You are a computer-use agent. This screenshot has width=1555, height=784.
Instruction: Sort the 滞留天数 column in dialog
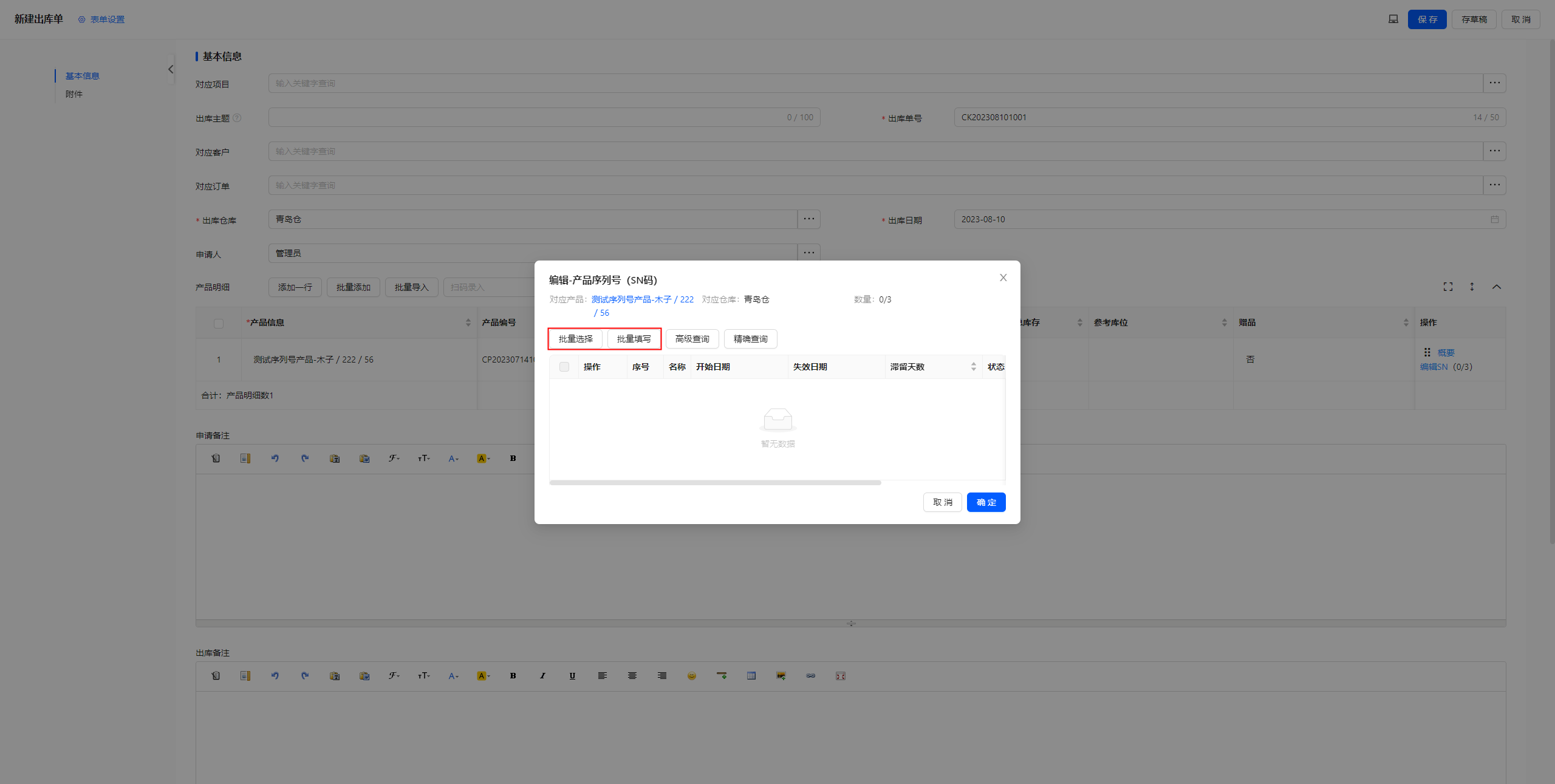coord(973,367)
